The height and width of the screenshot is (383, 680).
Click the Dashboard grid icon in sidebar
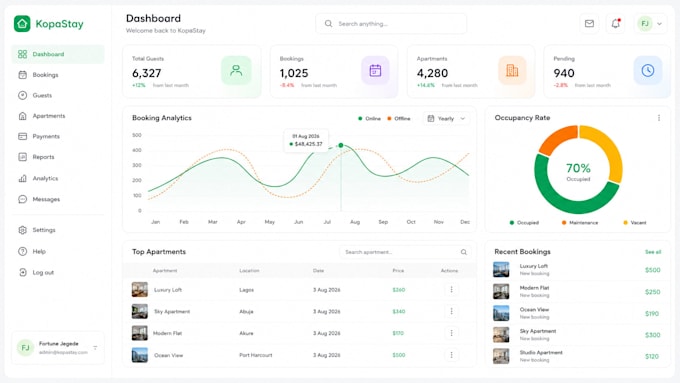click(x=23, y=54)
